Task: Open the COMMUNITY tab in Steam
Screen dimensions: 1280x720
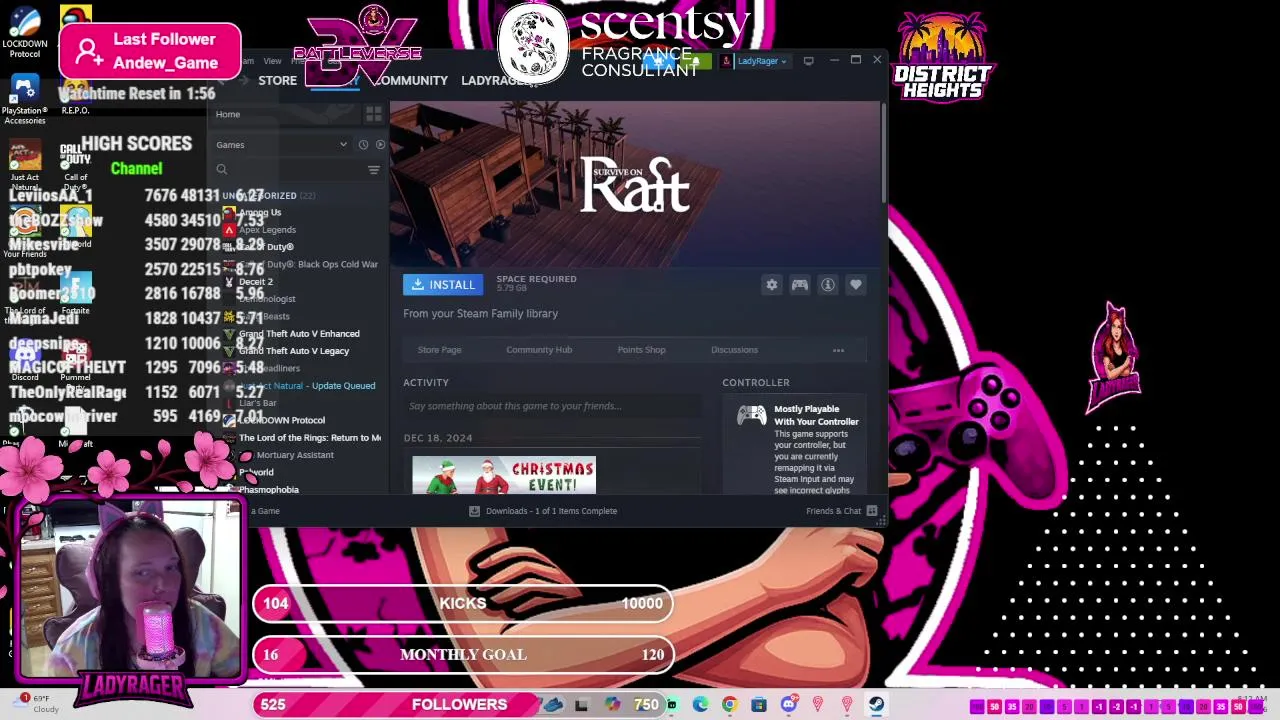Action: 410,80
